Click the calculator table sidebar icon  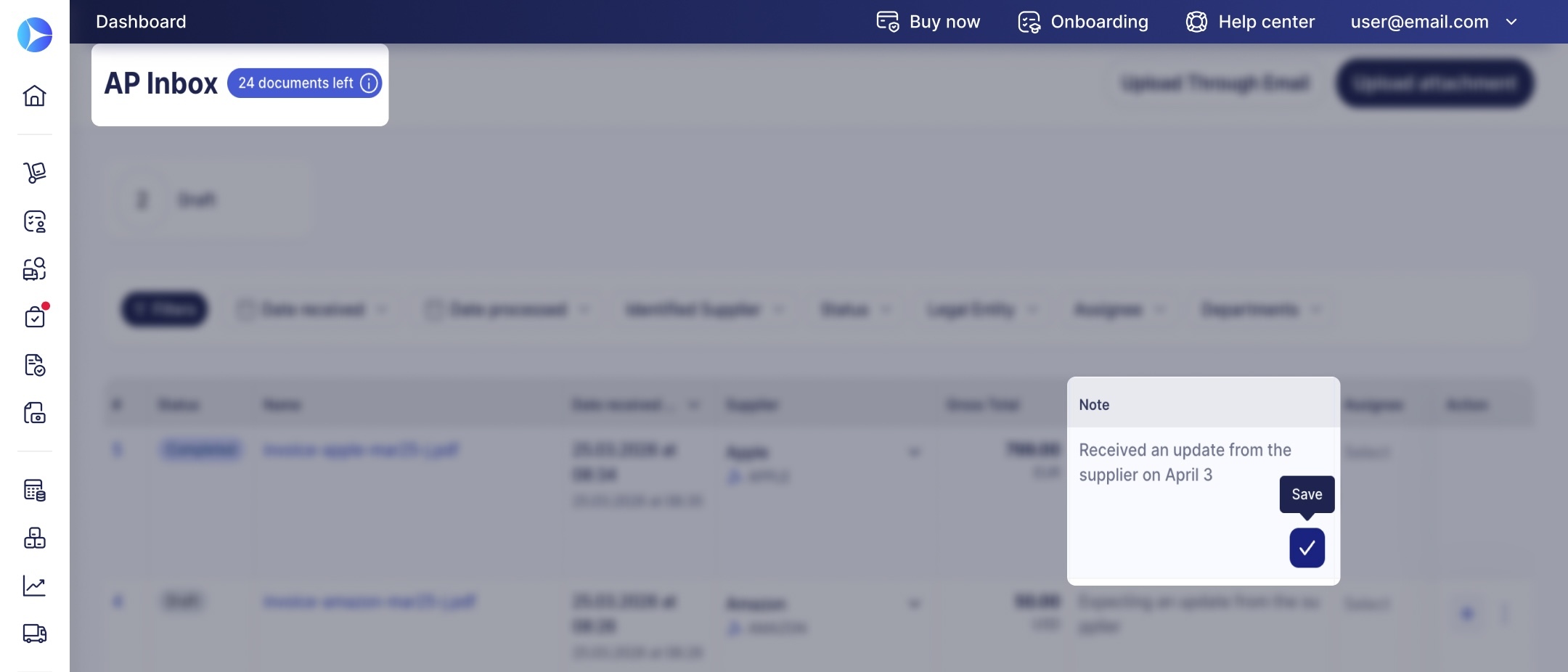pyautogui.click(x=35, y=491)
